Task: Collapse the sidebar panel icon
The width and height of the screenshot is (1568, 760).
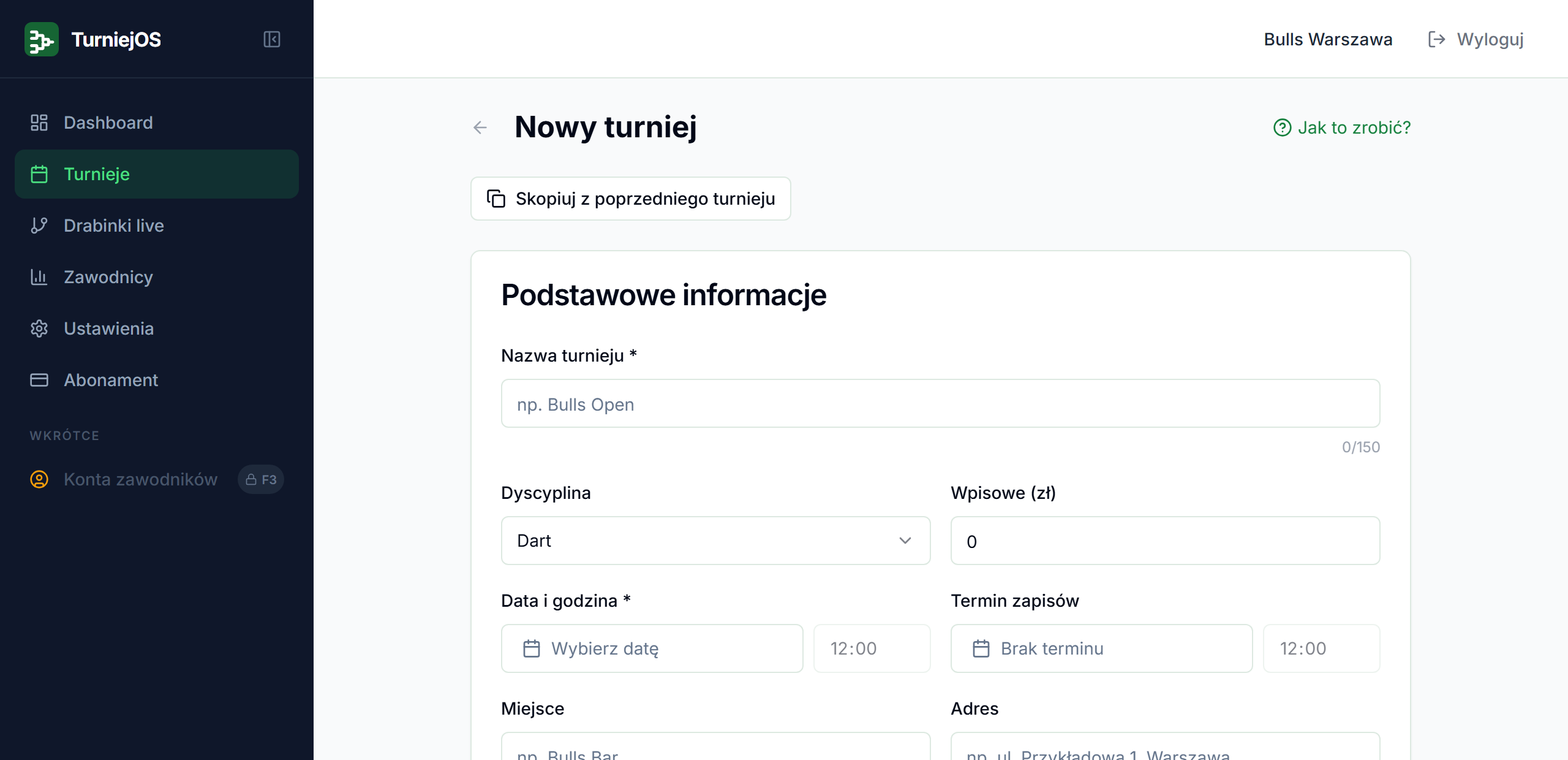Action: pos(272,39)
